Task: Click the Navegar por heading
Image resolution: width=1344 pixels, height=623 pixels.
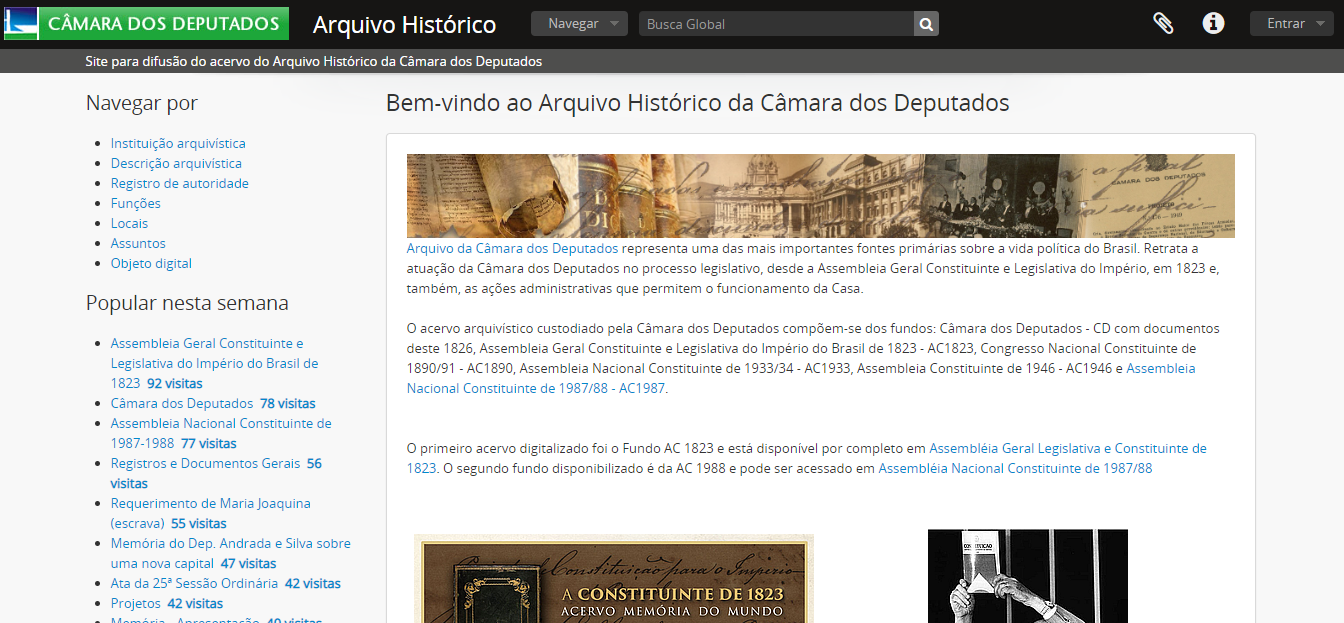Action: click(x=142, y=103)
